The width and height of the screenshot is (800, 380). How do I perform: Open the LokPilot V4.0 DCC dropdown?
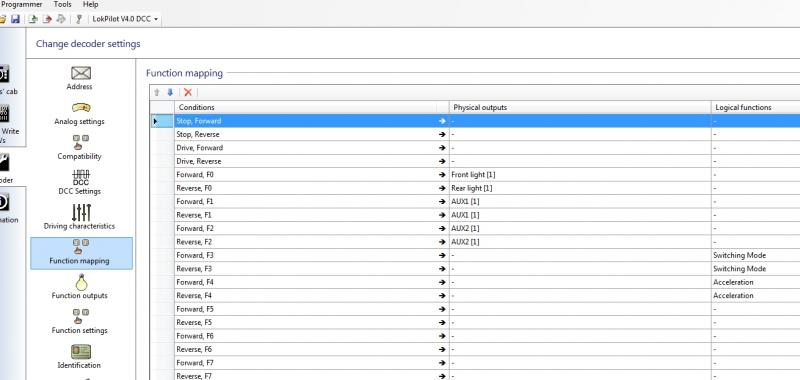click(x=125, y=19)
